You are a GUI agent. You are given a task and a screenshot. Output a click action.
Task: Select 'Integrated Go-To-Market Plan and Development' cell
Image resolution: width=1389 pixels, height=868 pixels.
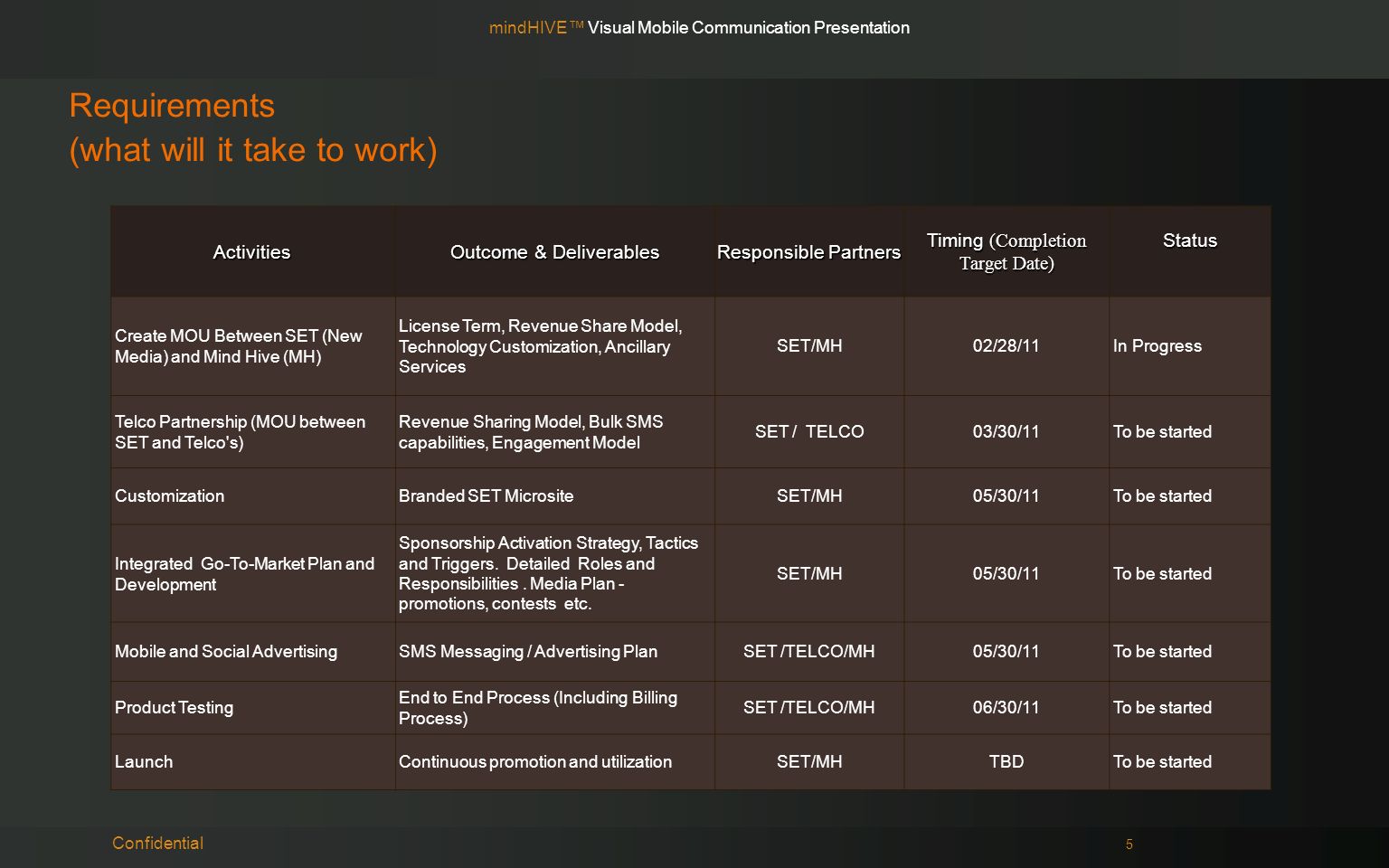[x=252, y=573]
